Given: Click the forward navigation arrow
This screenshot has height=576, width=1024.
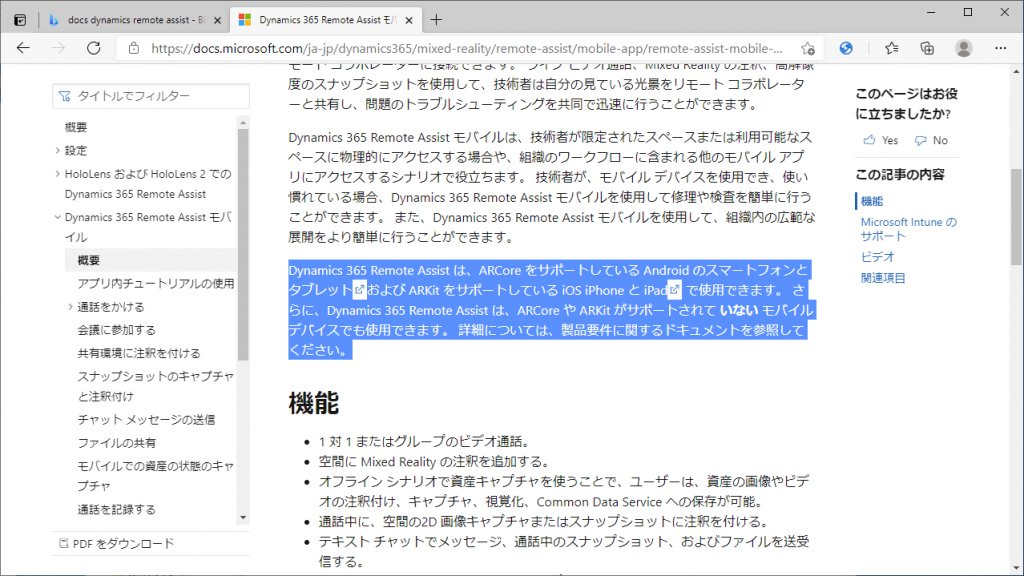Looking at the screenshot, I should [59, 48].
